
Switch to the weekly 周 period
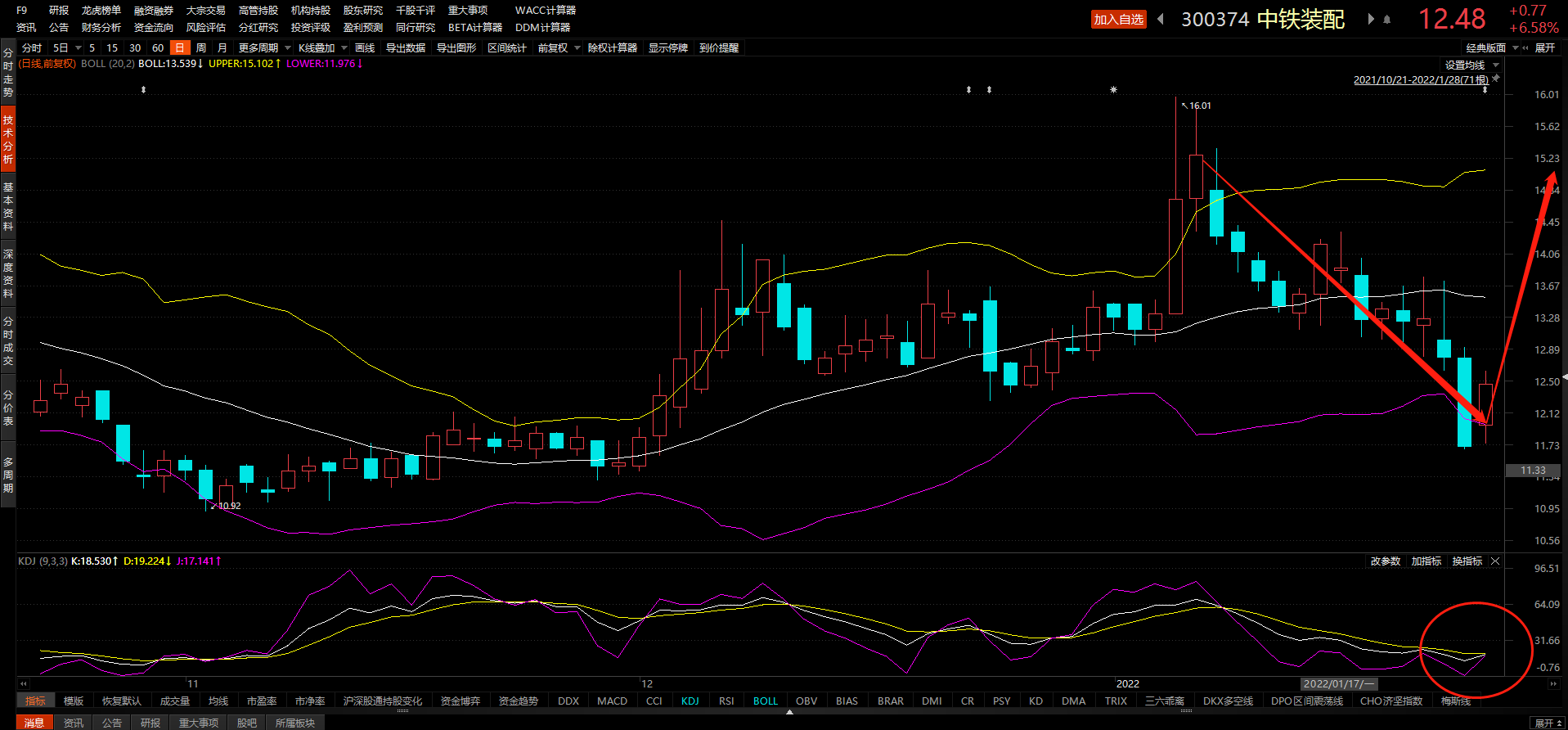tap(201, 48)
